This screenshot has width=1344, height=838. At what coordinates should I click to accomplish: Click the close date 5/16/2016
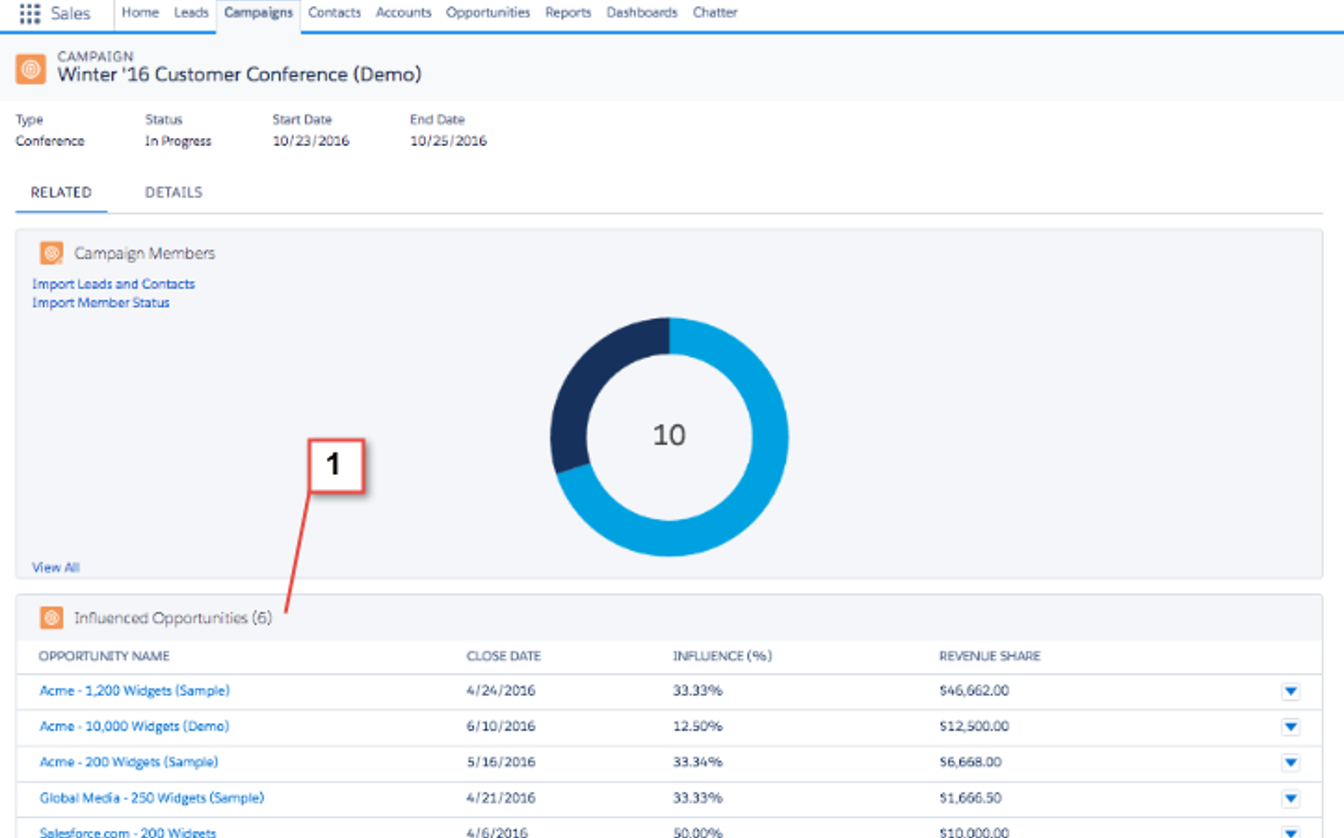tap(501, 762)
